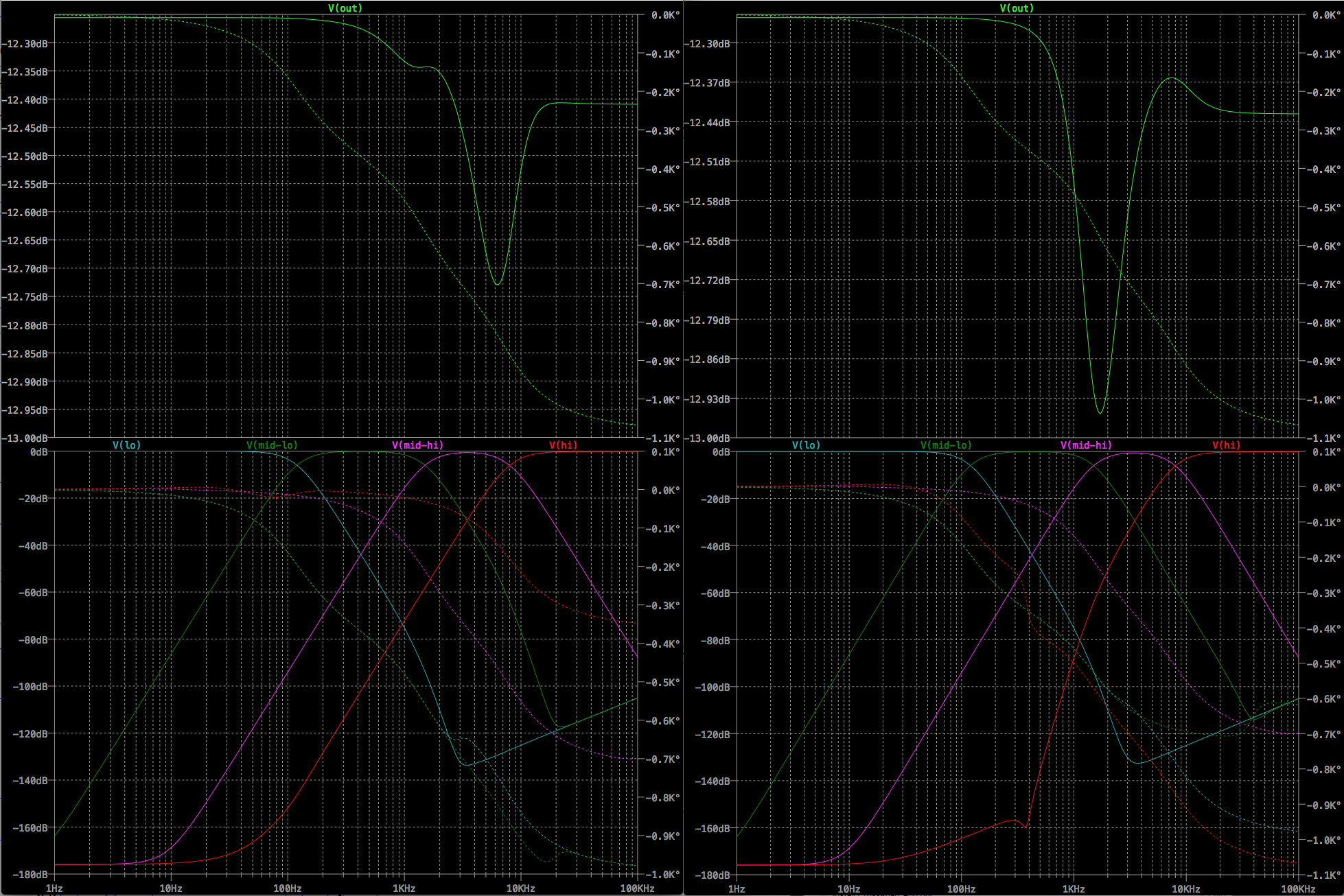The height and width of the screenshot is (896, 1344).
Task: Select V(mid-hi) trace label in left lower pane
Action: tap(417, 445)
